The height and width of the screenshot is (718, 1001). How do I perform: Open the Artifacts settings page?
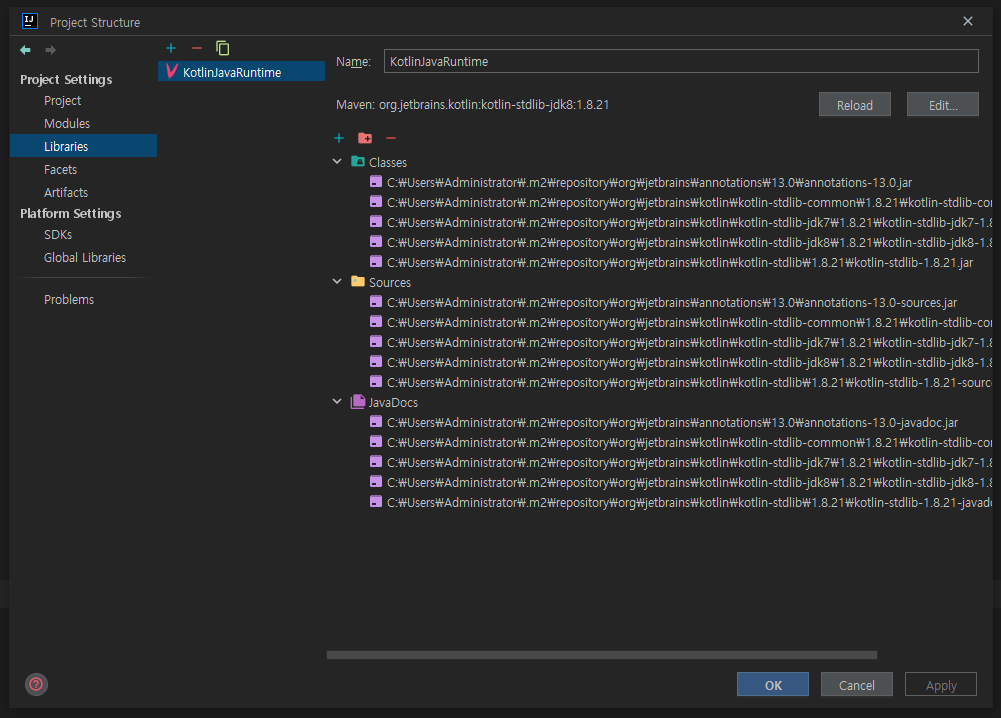pos(66,192)
